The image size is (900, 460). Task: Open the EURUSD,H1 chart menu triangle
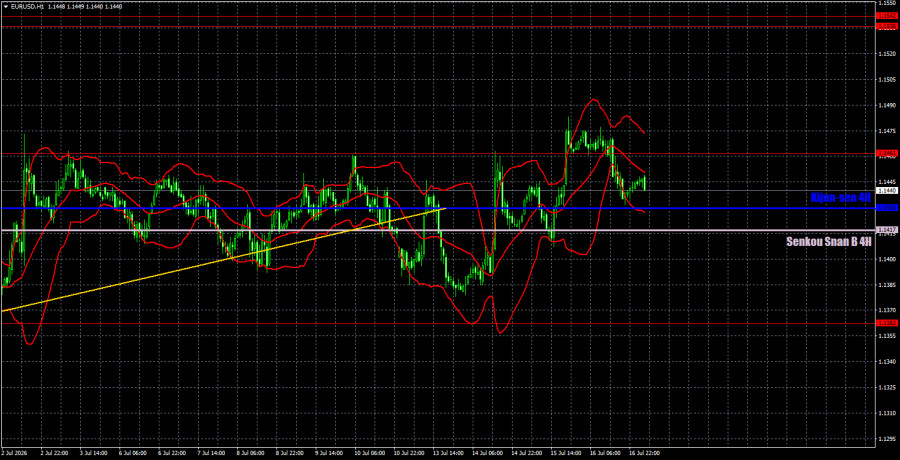pyautogui.click(x=6, y=6)
